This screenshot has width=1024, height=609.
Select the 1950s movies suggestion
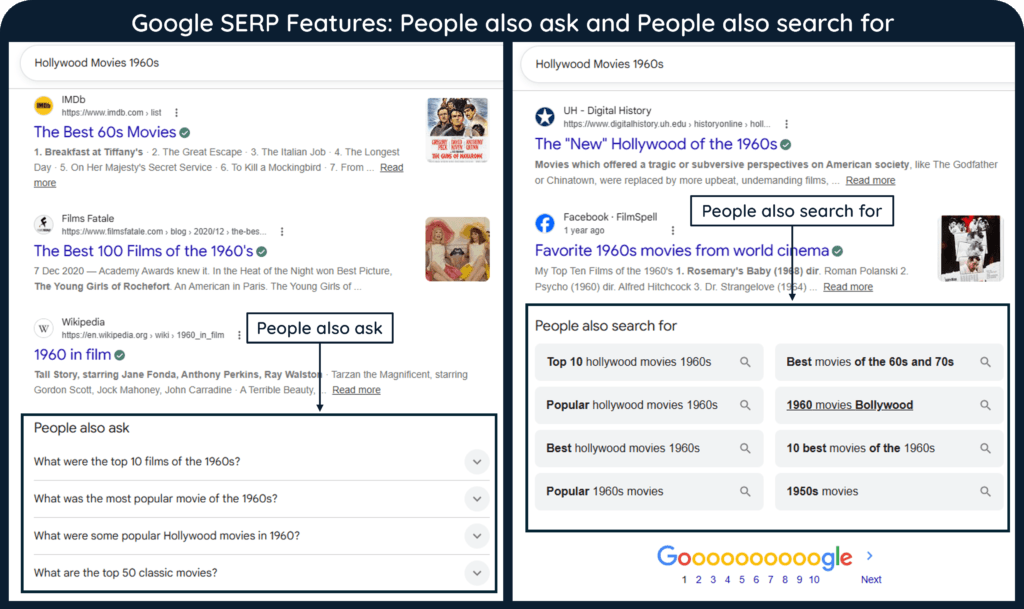point(889,492)
